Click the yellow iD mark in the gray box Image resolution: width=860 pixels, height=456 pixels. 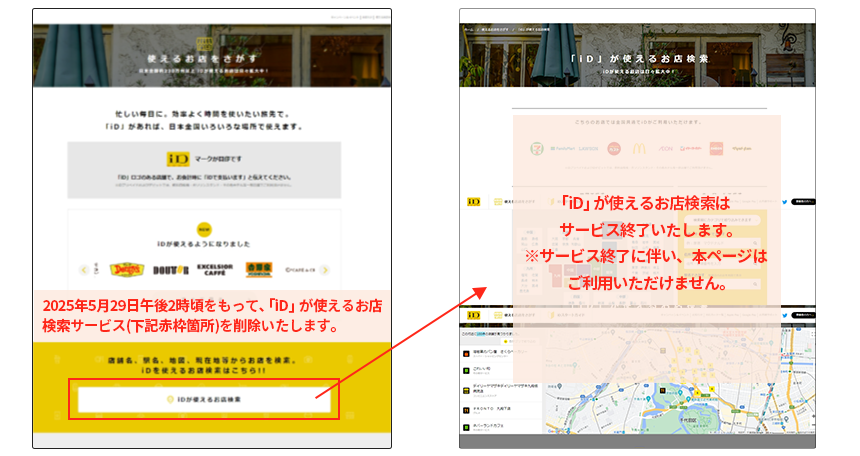[178, 159]
